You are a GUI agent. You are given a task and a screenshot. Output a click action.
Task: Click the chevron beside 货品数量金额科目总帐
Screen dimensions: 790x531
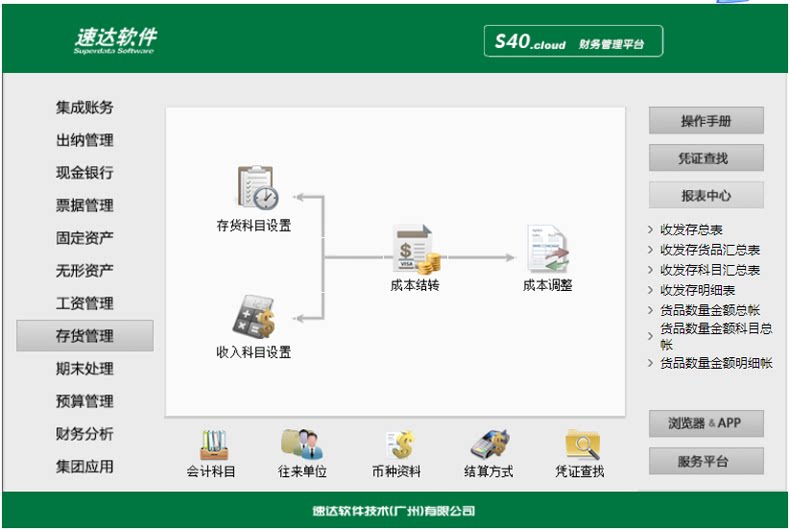(650, 336)
